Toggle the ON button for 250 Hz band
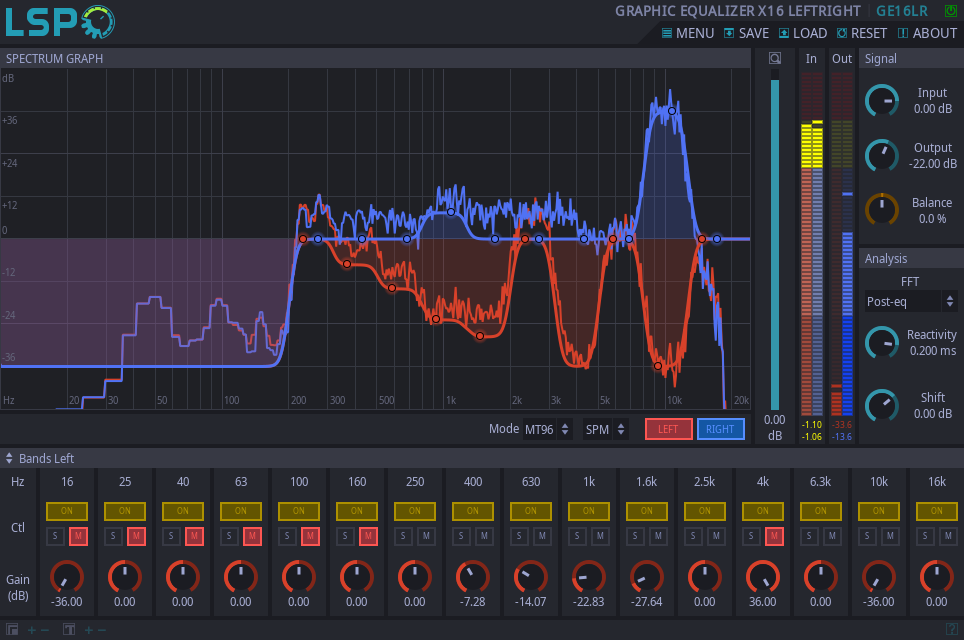964x640 pixels. (x=415, y=511)
